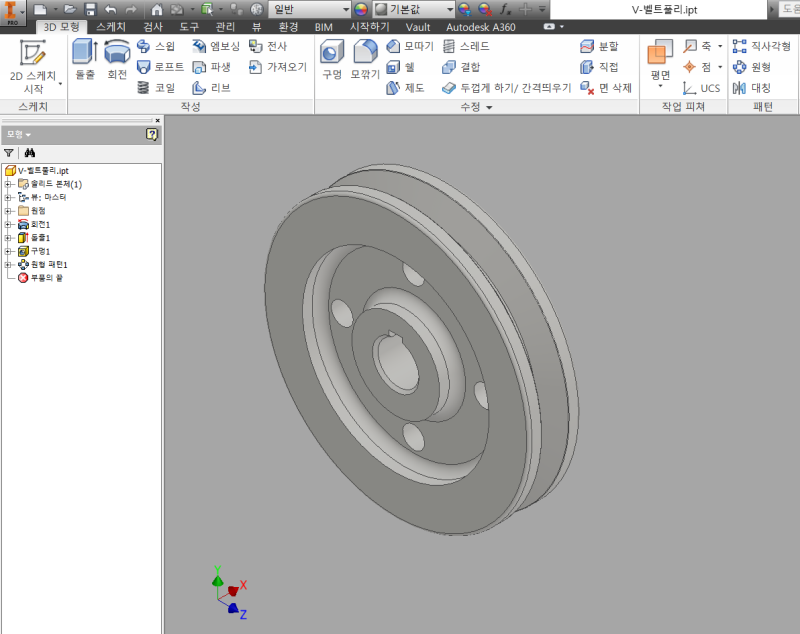Viewport: 800px width, 634px height.
Task: Click the binoculars find icon in browser
Action: 30,153
